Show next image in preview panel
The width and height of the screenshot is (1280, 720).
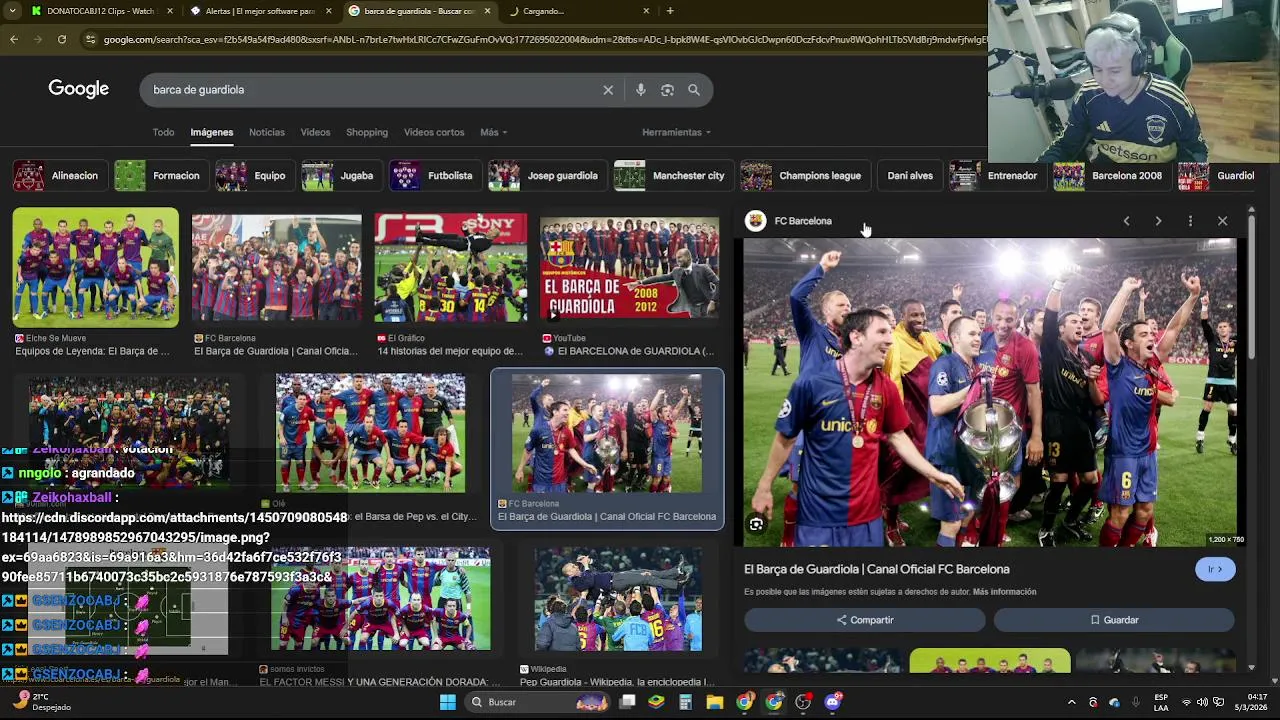tap(1158, 221)
